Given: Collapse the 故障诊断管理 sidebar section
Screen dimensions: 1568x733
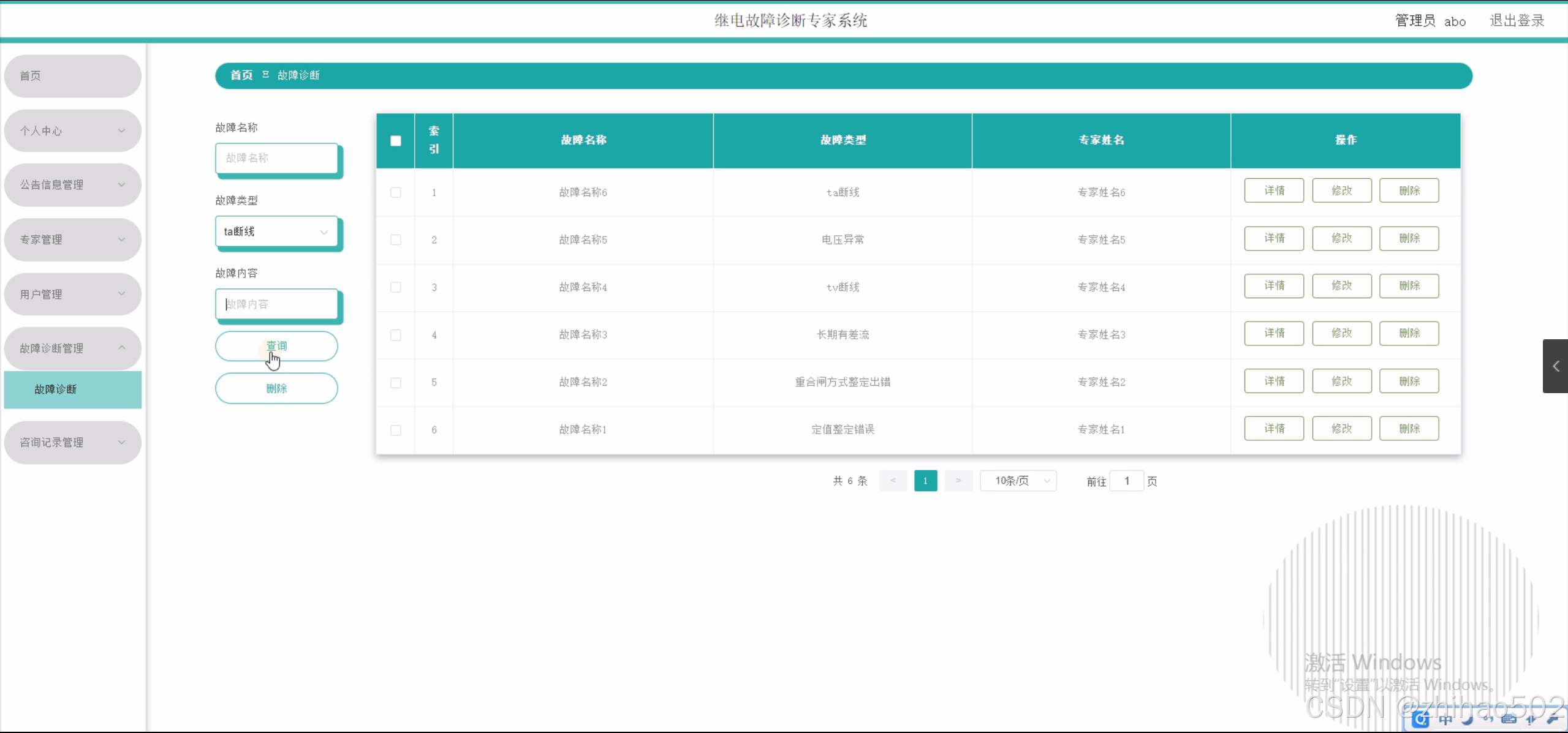Looking at the screenshot, I should coord(72,348).
